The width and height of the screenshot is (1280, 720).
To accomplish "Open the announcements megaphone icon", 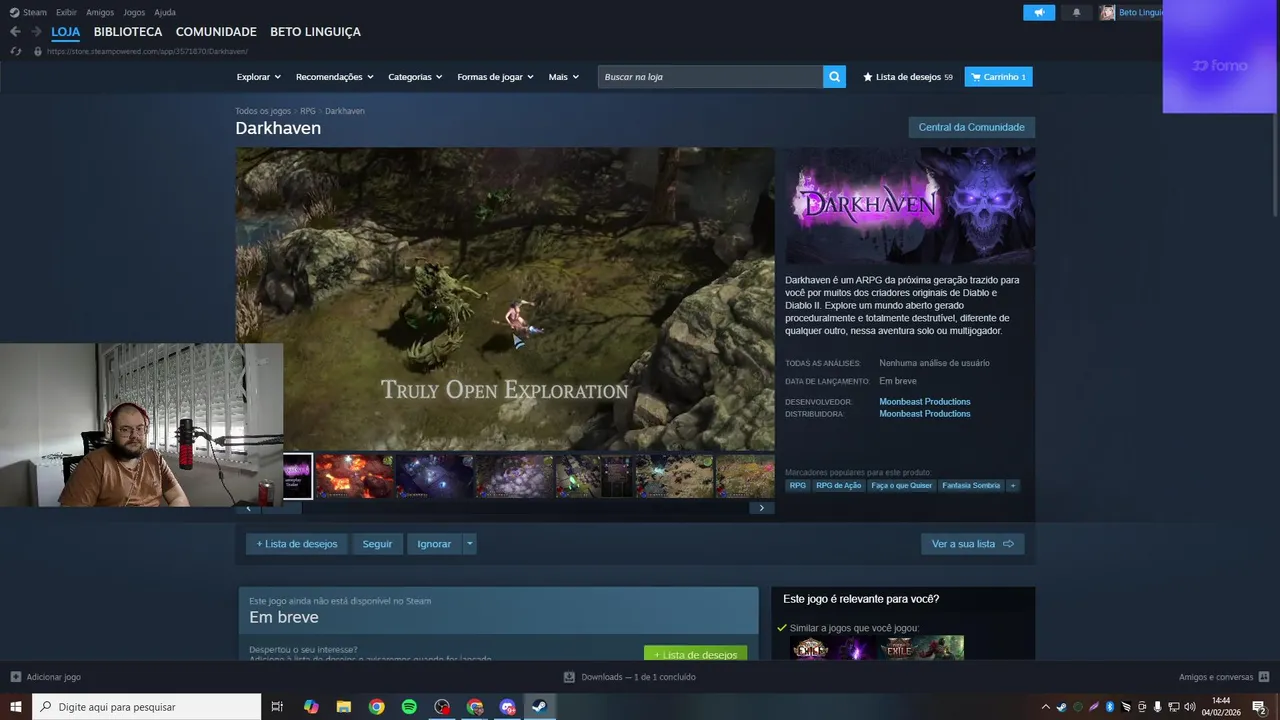I will (x=1039, y=12).
